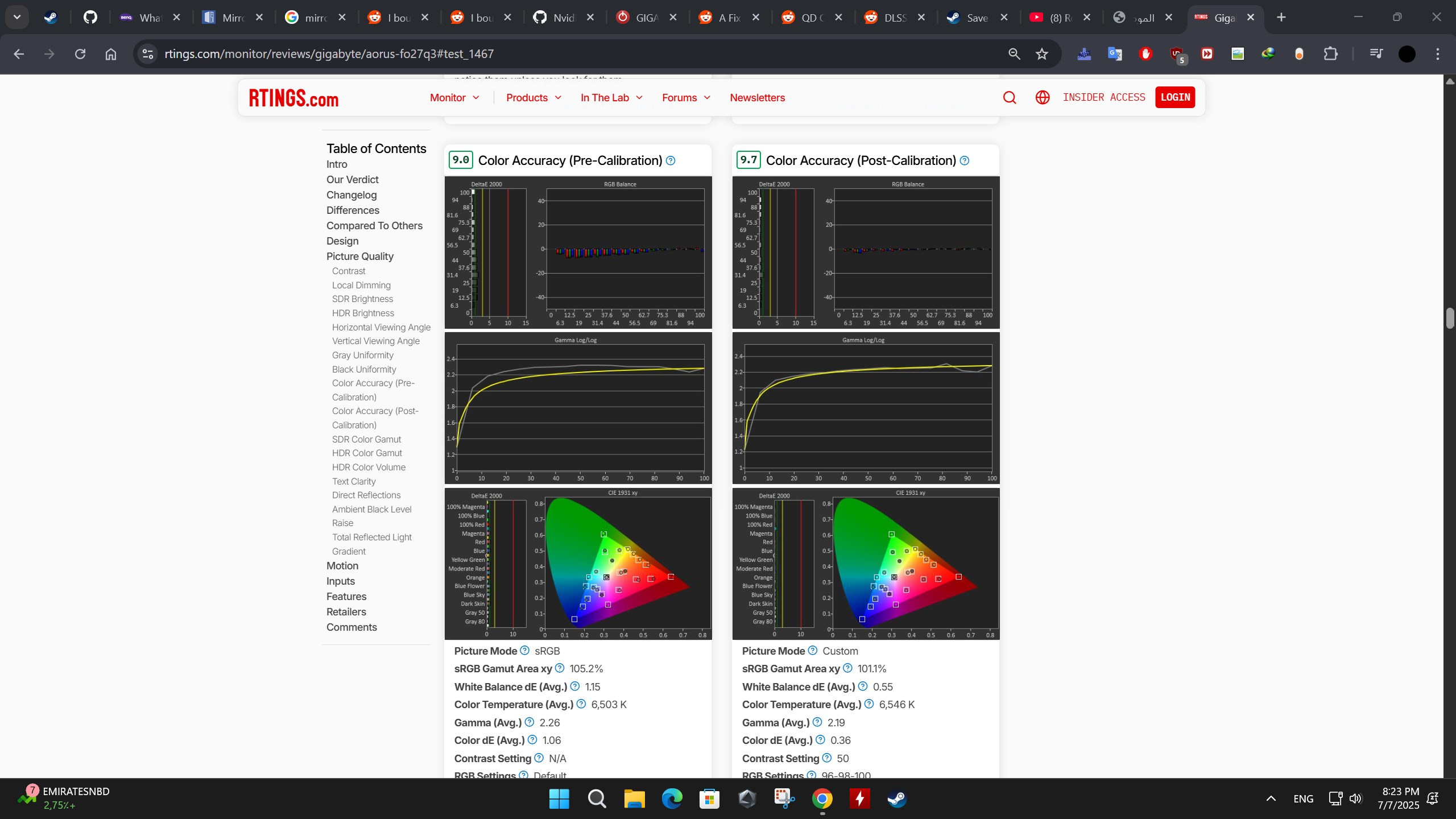Bookmark this page with the star icon

(x=1042, y=54)
